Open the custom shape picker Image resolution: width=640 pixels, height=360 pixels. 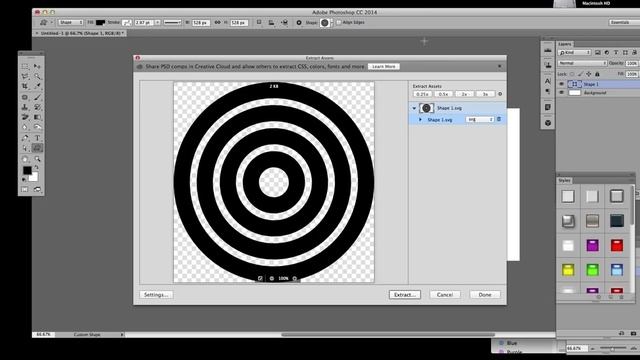(326, 22)
